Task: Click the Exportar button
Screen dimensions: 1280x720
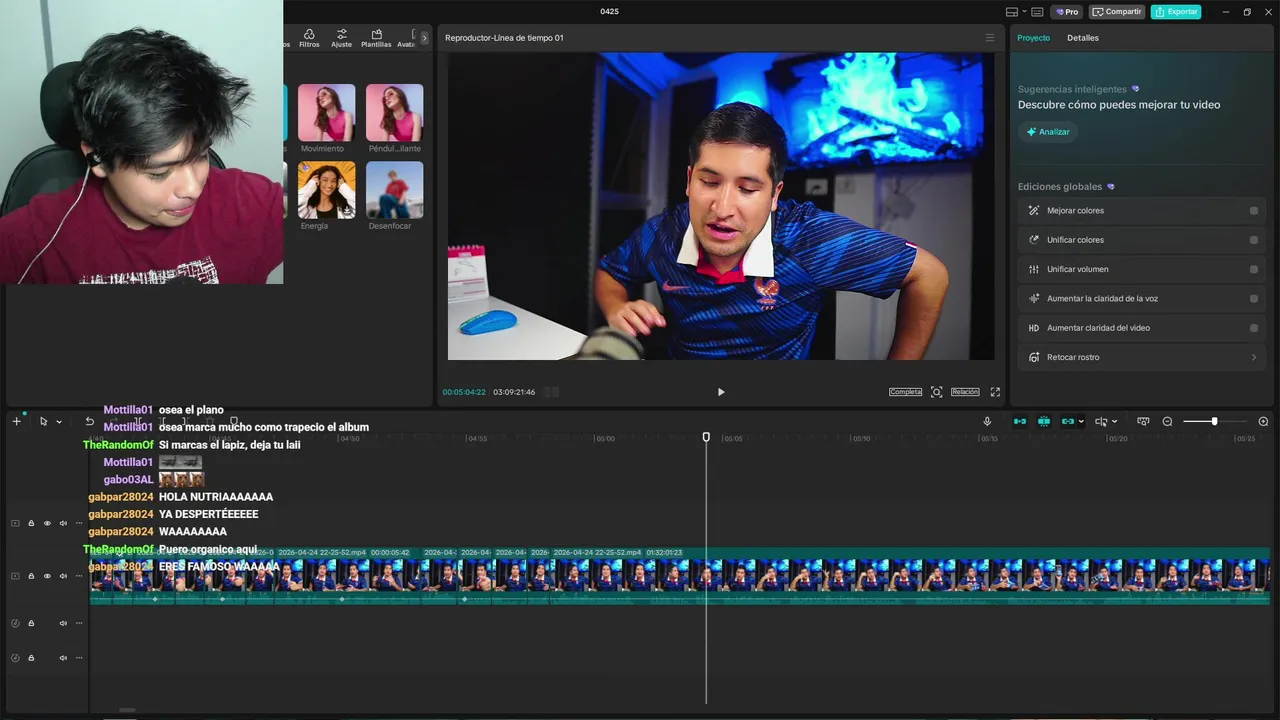Action: click(1176, 12)
